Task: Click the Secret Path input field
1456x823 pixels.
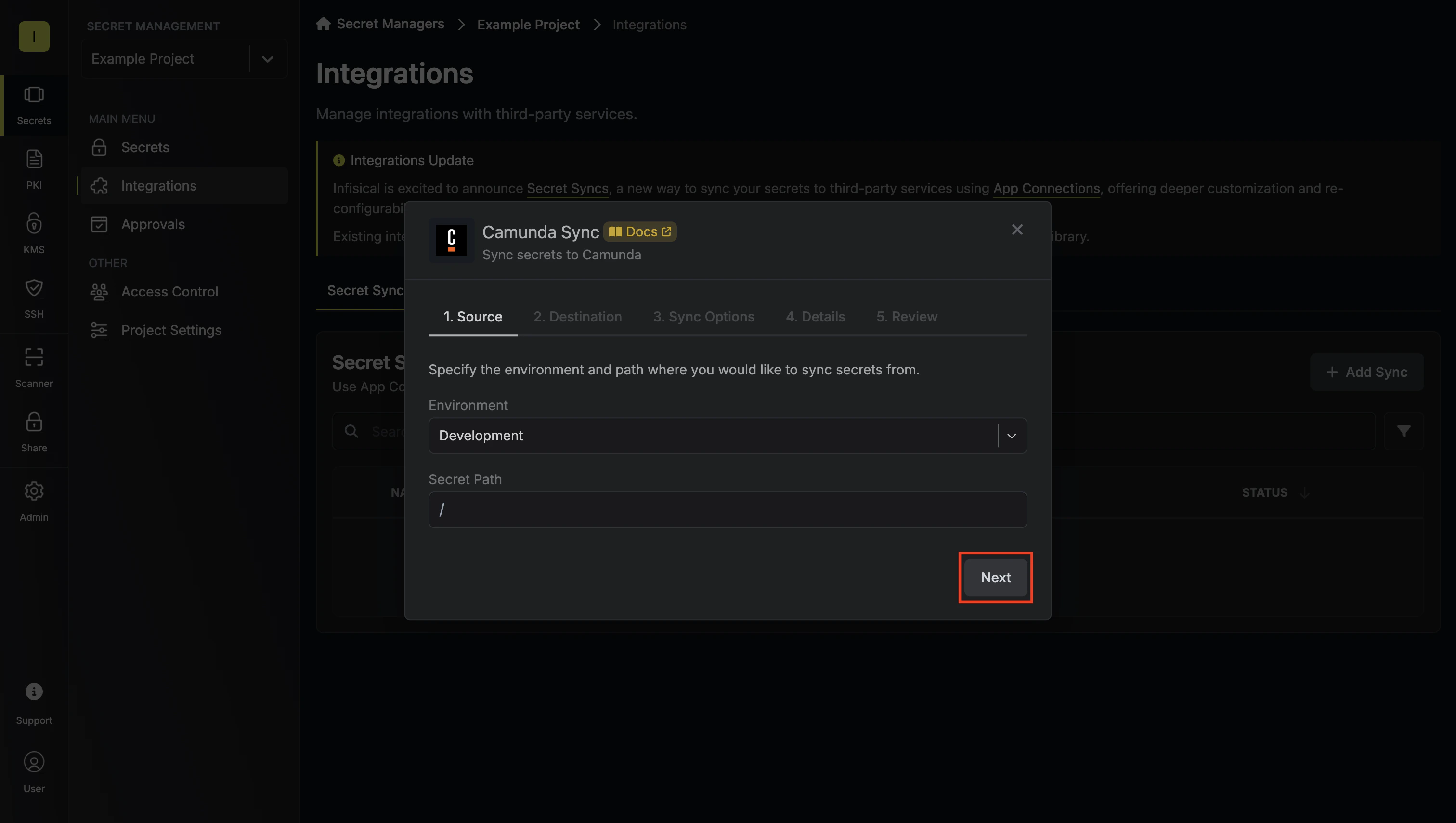Action: pos(727,510)
